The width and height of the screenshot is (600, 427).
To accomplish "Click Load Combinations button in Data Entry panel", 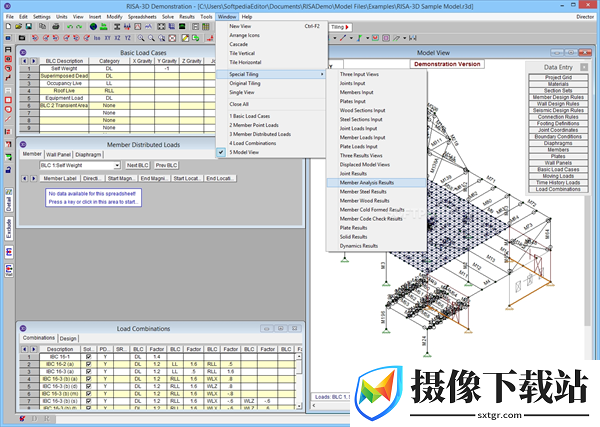I will click(x=558, y=189).
